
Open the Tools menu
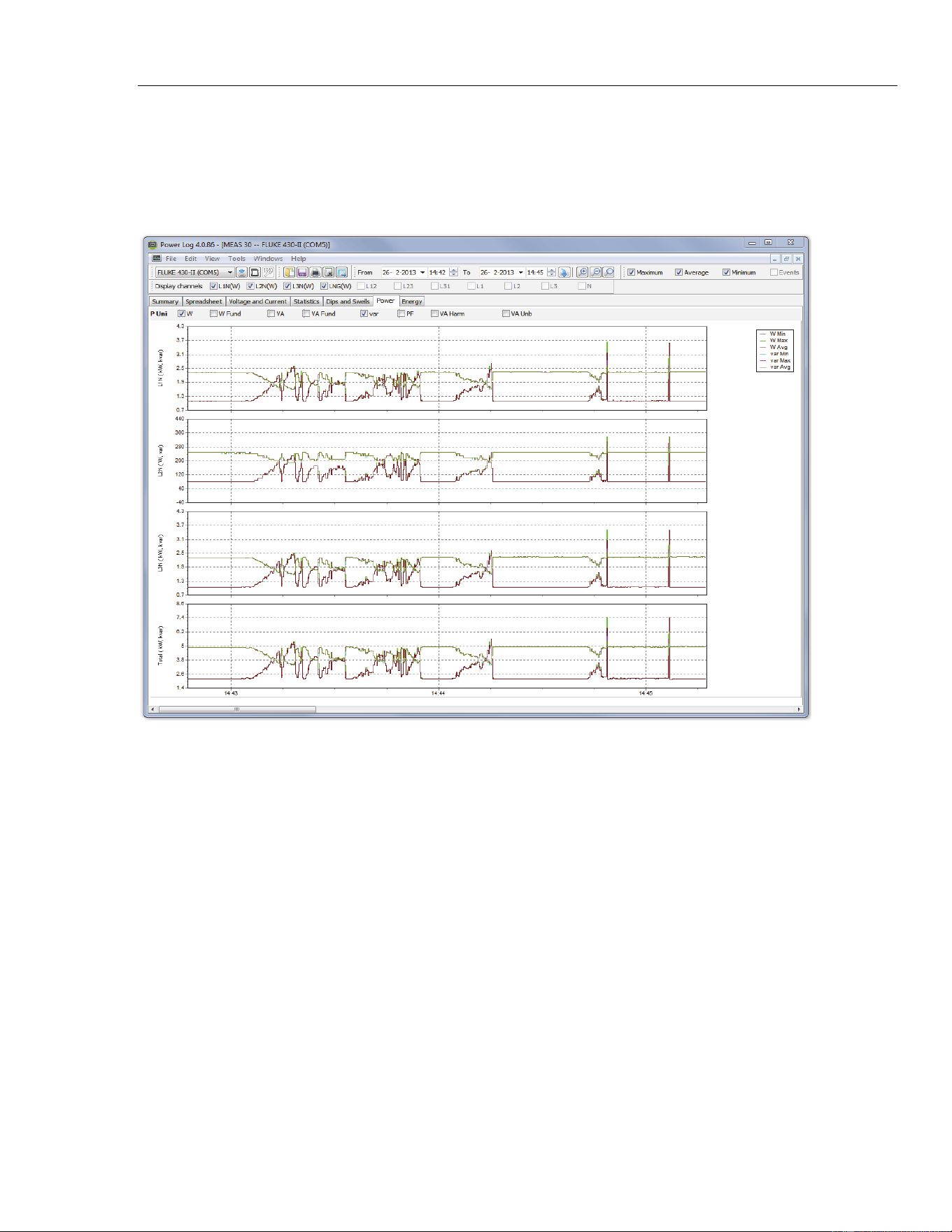pos(236,258)
